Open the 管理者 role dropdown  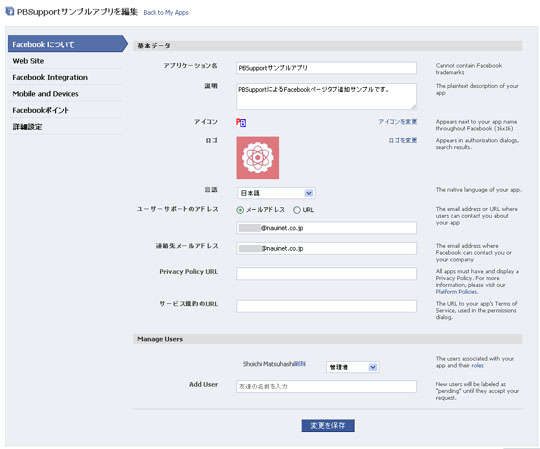[352, 367]
